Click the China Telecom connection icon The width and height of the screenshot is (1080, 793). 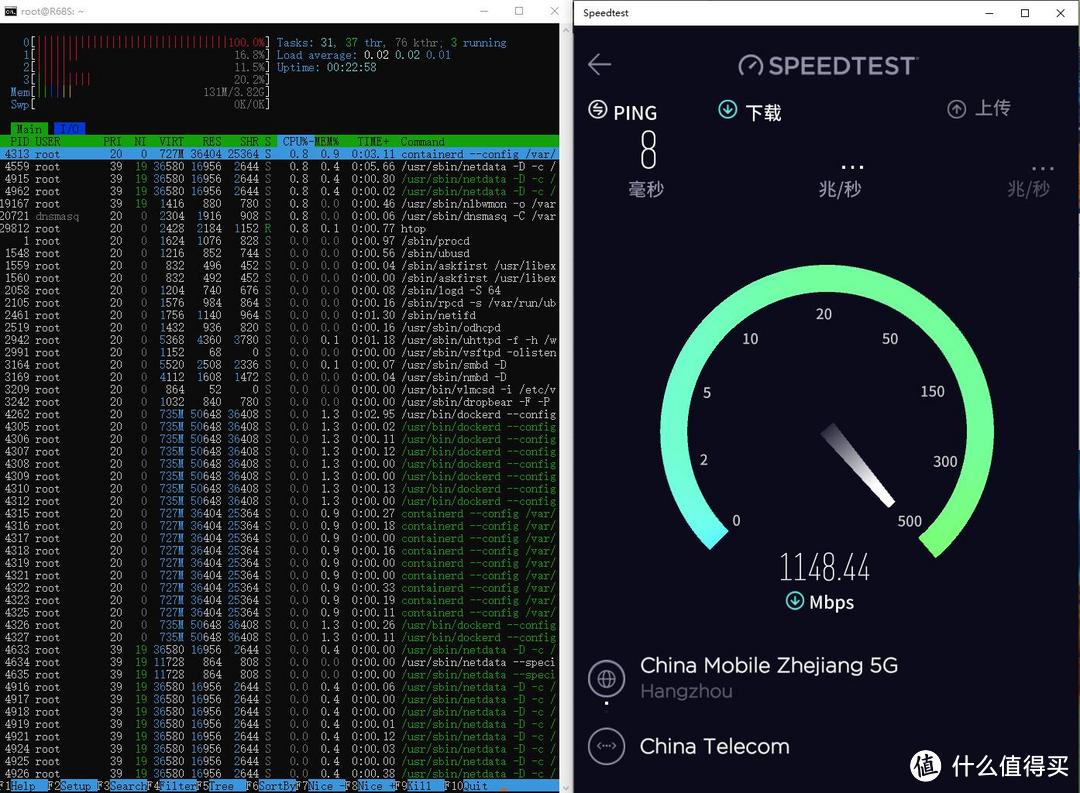pos(607,746)
